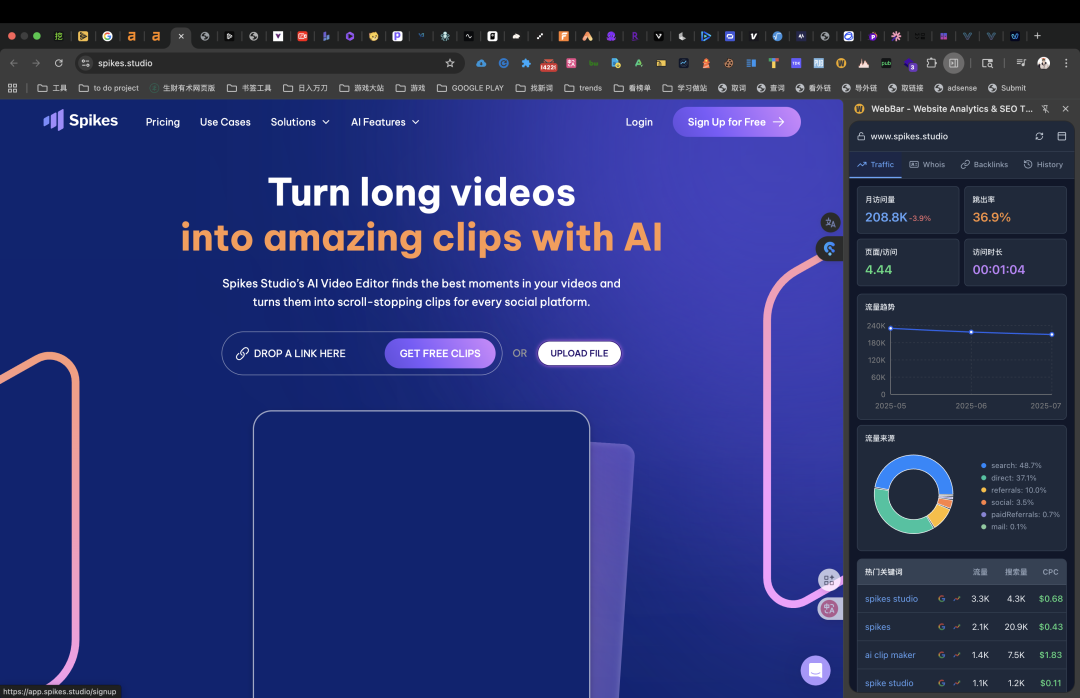The width and height of the screenshot is (1080, 698).
Task: Open the ai clip maker keyword link
Action: pos(890,655)
